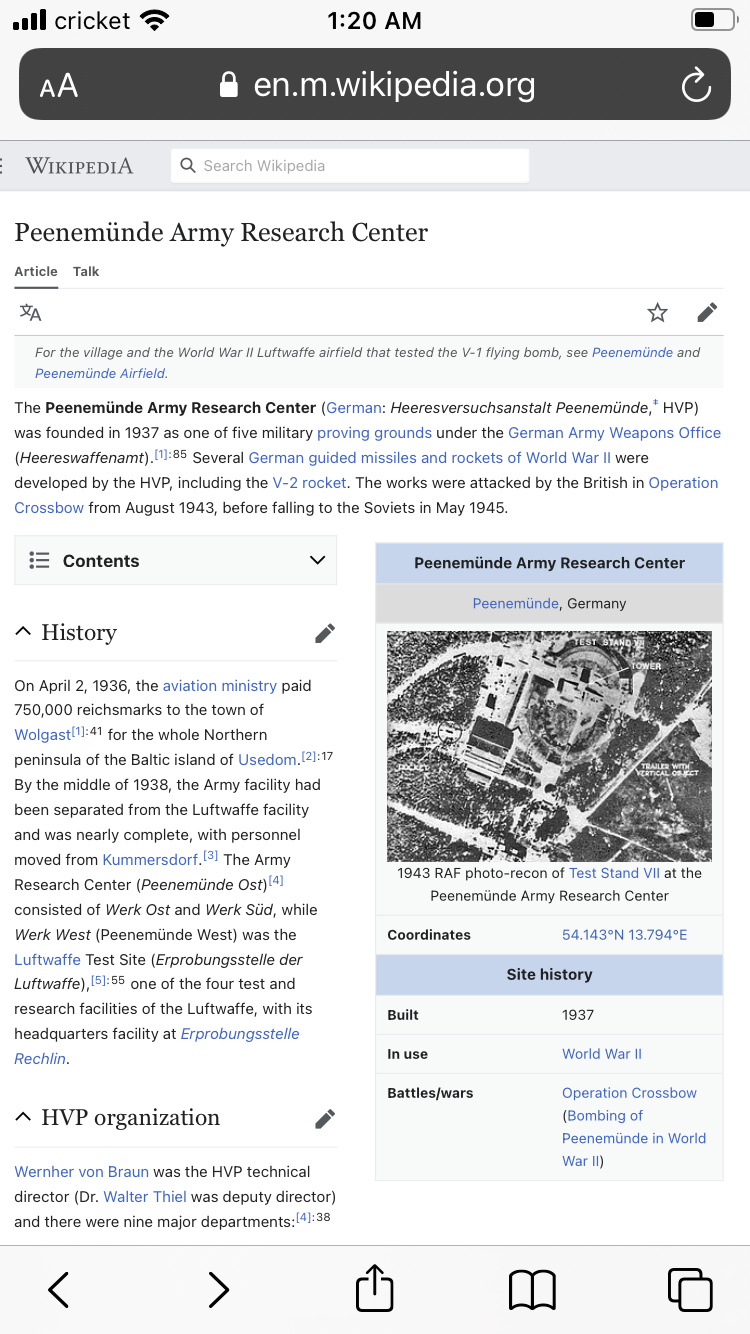Go forward with Safari's forward arrow
The width and height of the screenshot is (750, 1334).
218,1290
